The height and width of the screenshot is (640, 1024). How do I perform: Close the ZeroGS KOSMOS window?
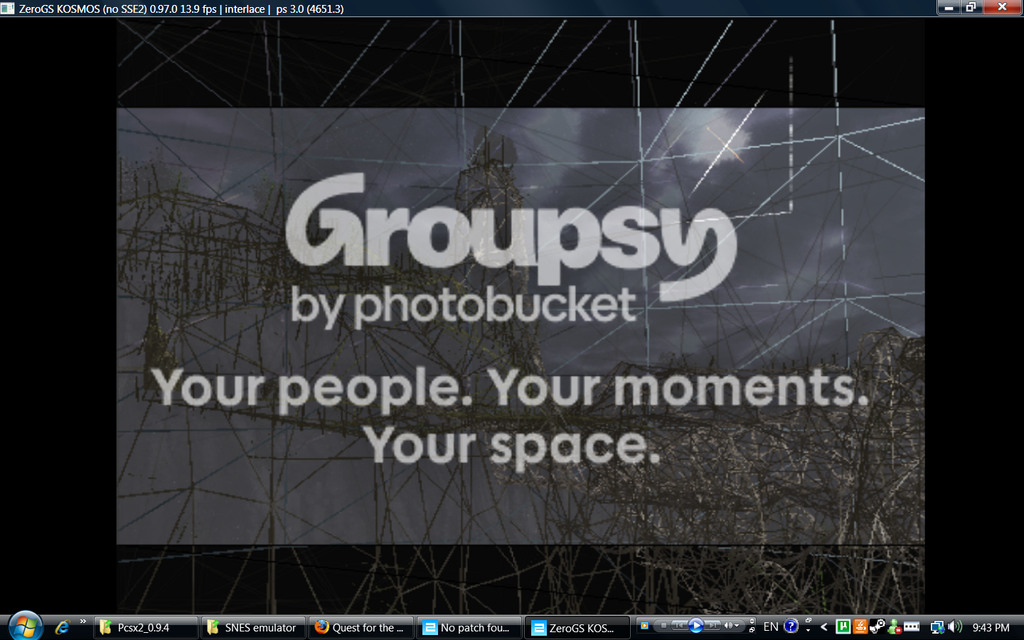[1002, 7]
